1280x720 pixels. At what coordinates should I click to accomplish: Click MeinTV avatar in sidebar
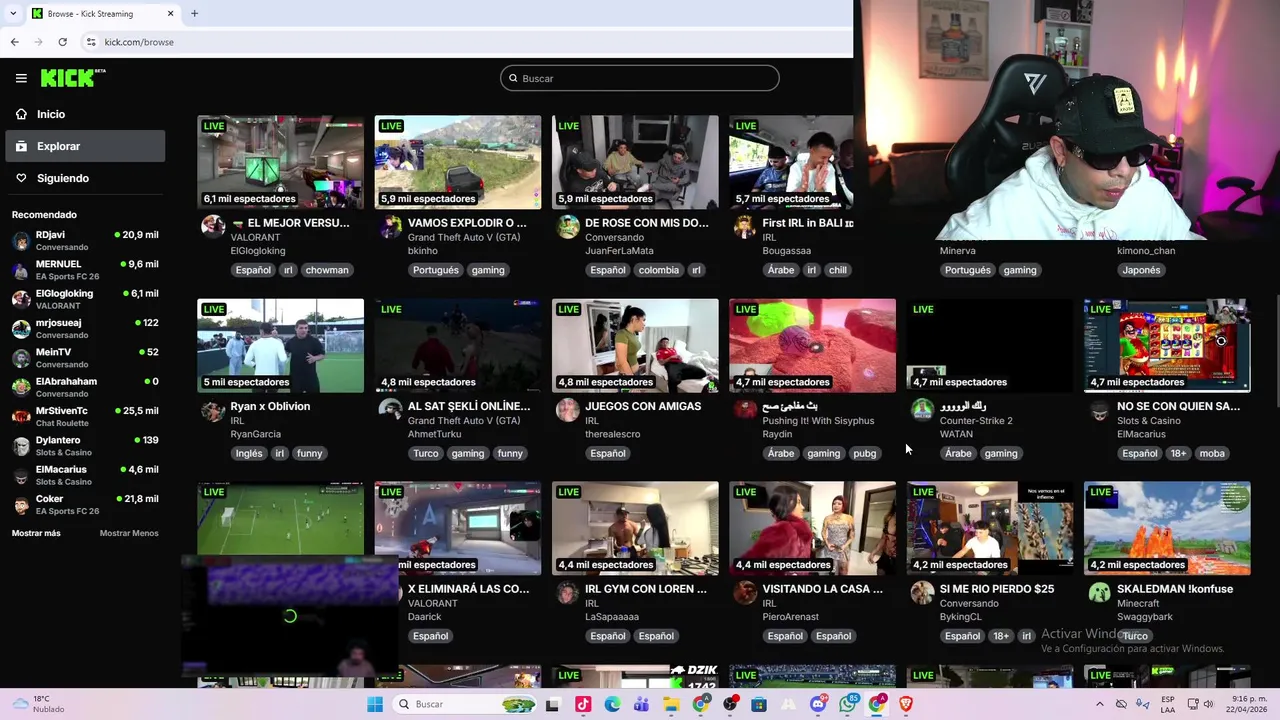[21, 358]
